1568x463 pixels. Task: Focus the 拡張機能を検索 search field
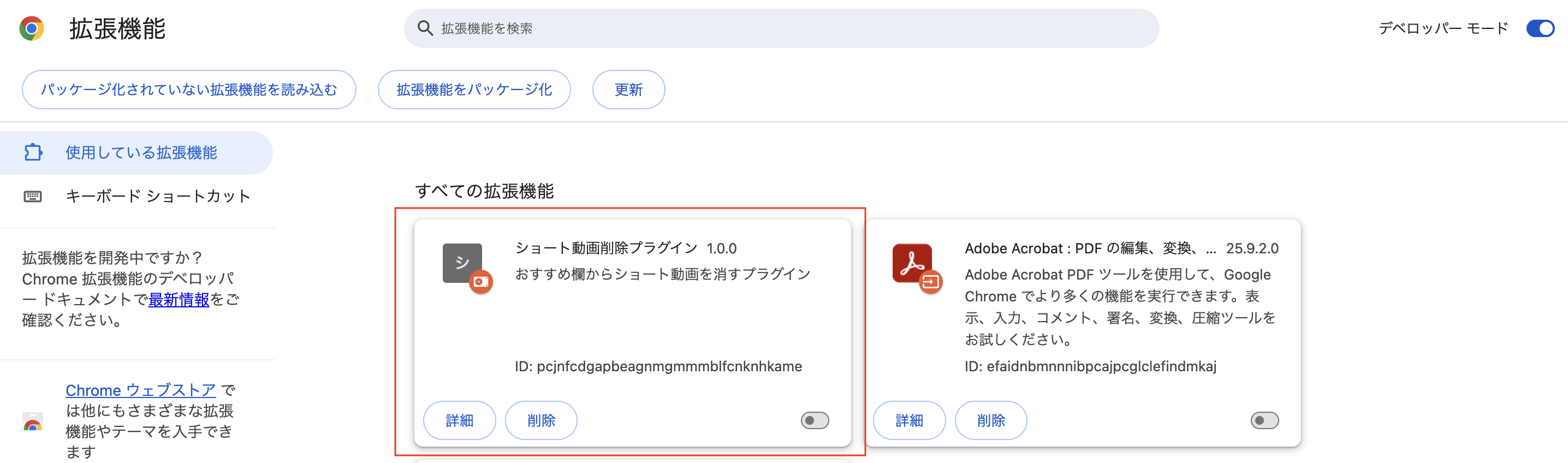point(782,28)
